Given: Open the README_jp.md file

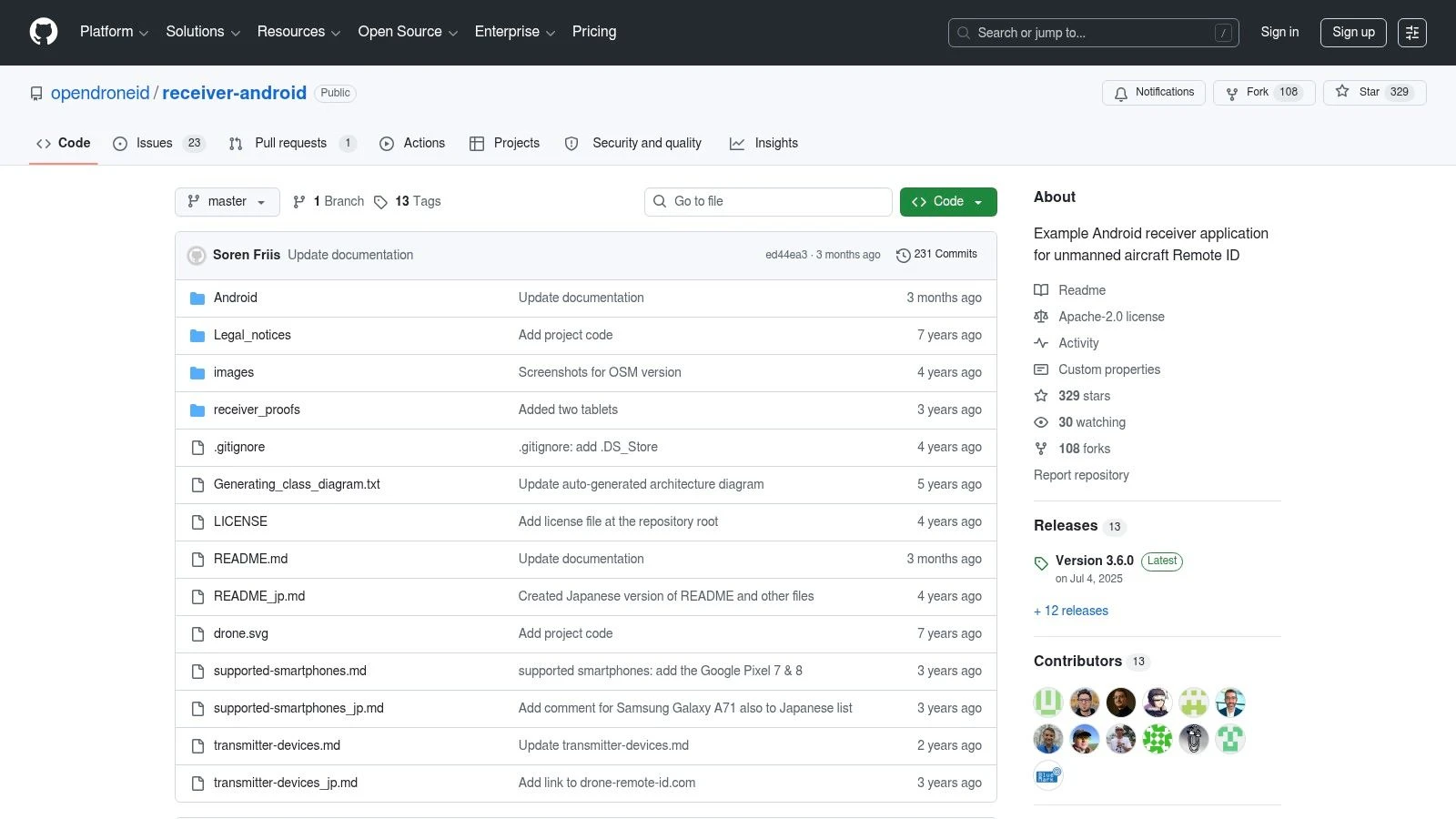Looking at the screenshot, I should [x=259, y=597].
